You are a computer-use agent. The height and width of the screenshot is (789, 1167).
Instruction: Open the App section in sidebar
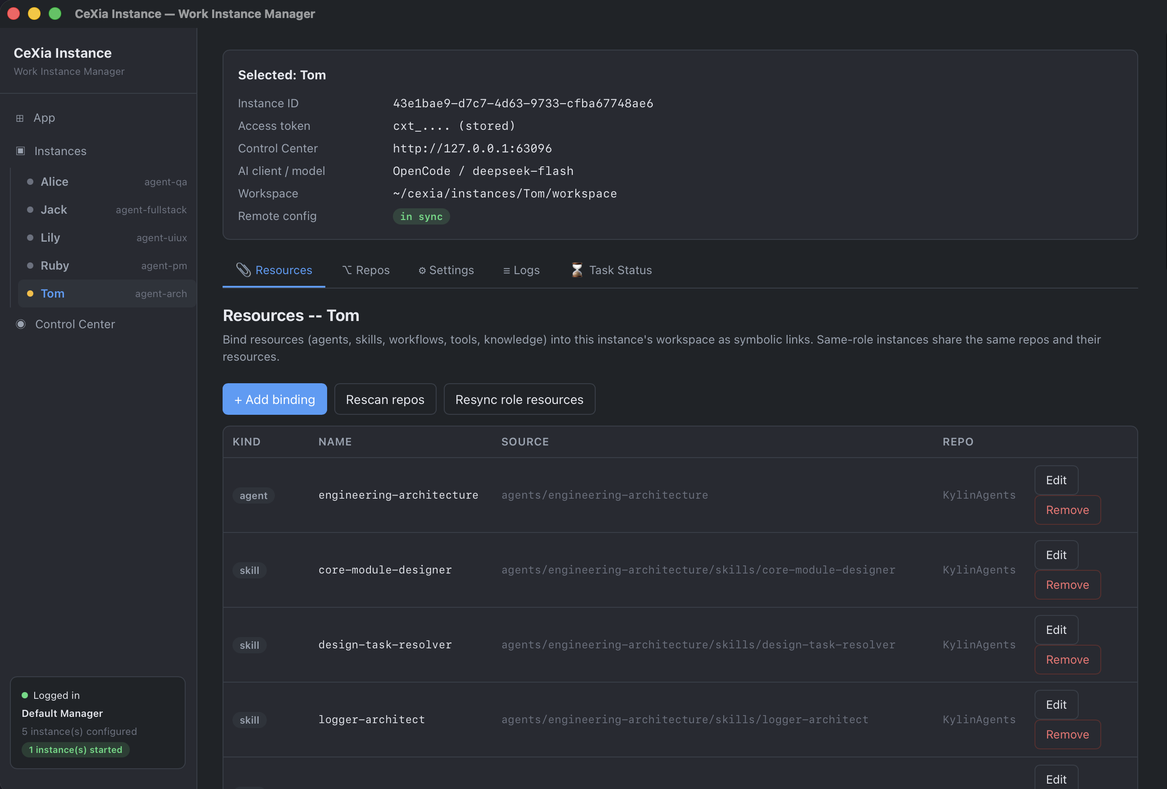[x=98, y=118]
